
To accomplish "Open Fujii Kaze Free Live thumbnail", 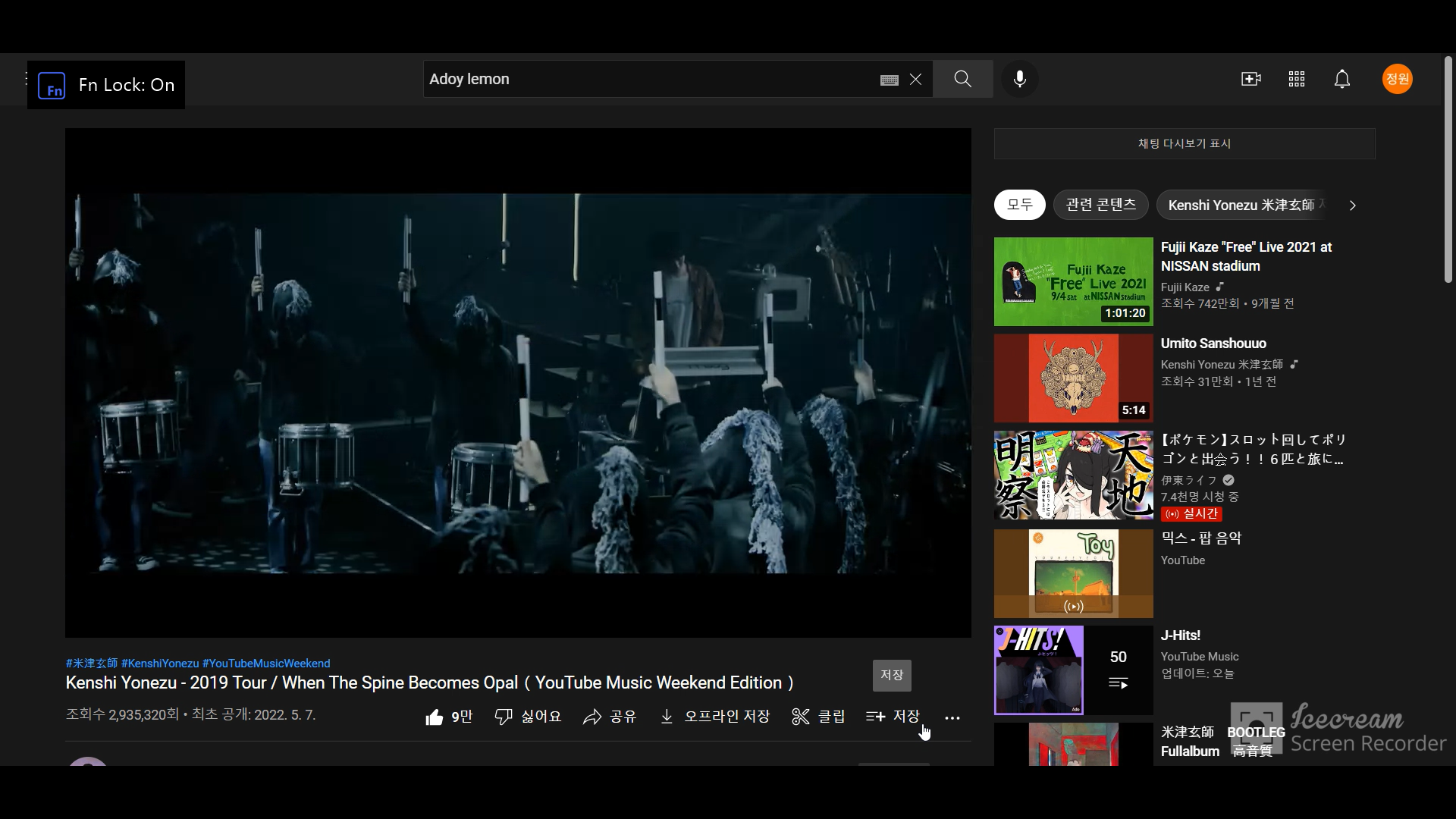I will (x=1073, y=281).
